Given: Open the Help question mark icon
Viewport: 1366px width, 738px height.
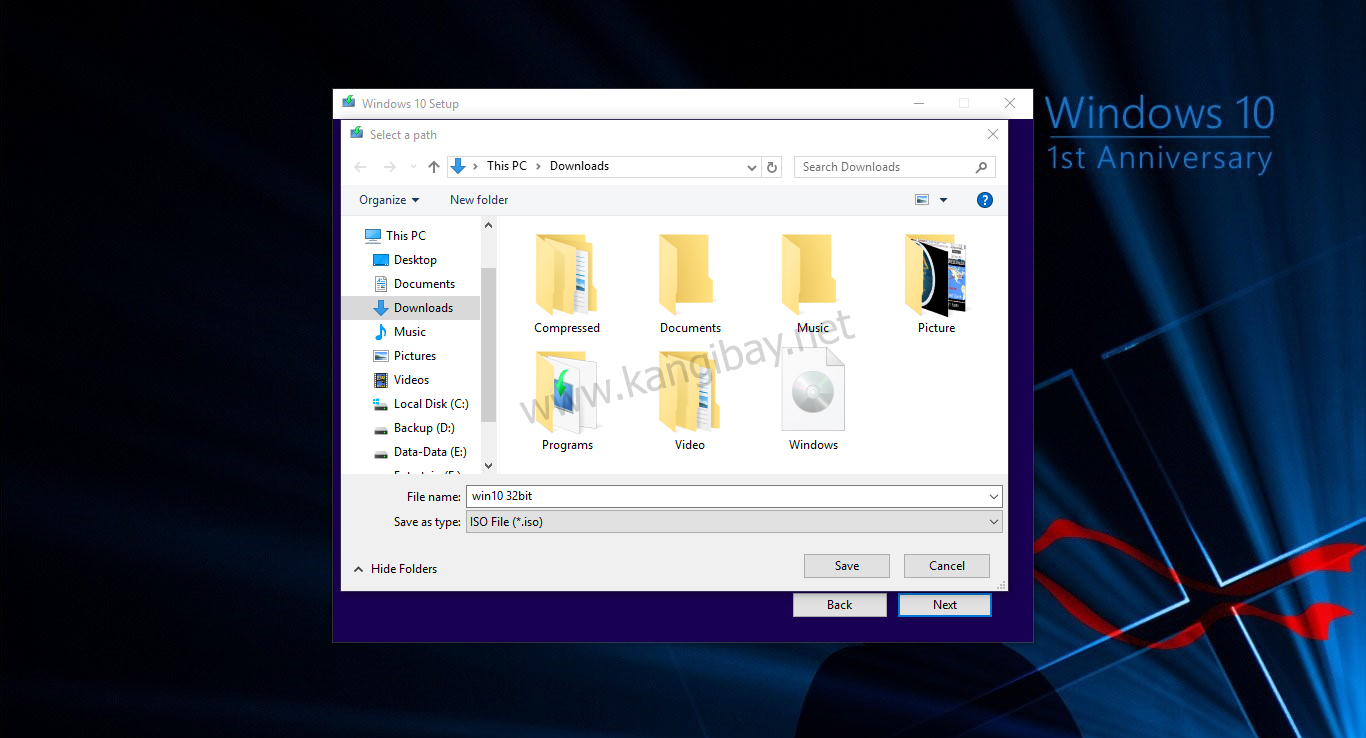Looking at the screenshot, I should point(985,200).
